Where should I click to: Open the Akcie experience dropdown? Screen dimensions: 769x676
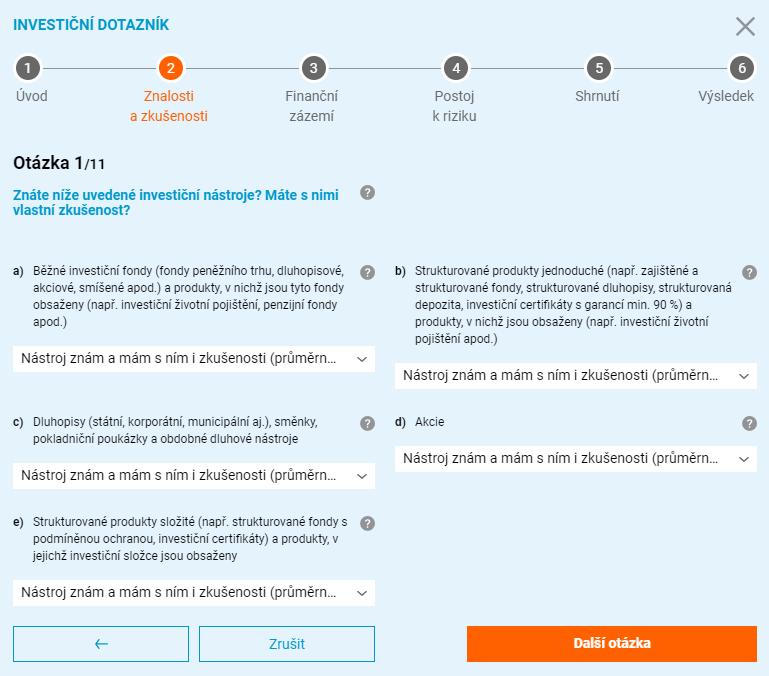(x=576, y=459)
